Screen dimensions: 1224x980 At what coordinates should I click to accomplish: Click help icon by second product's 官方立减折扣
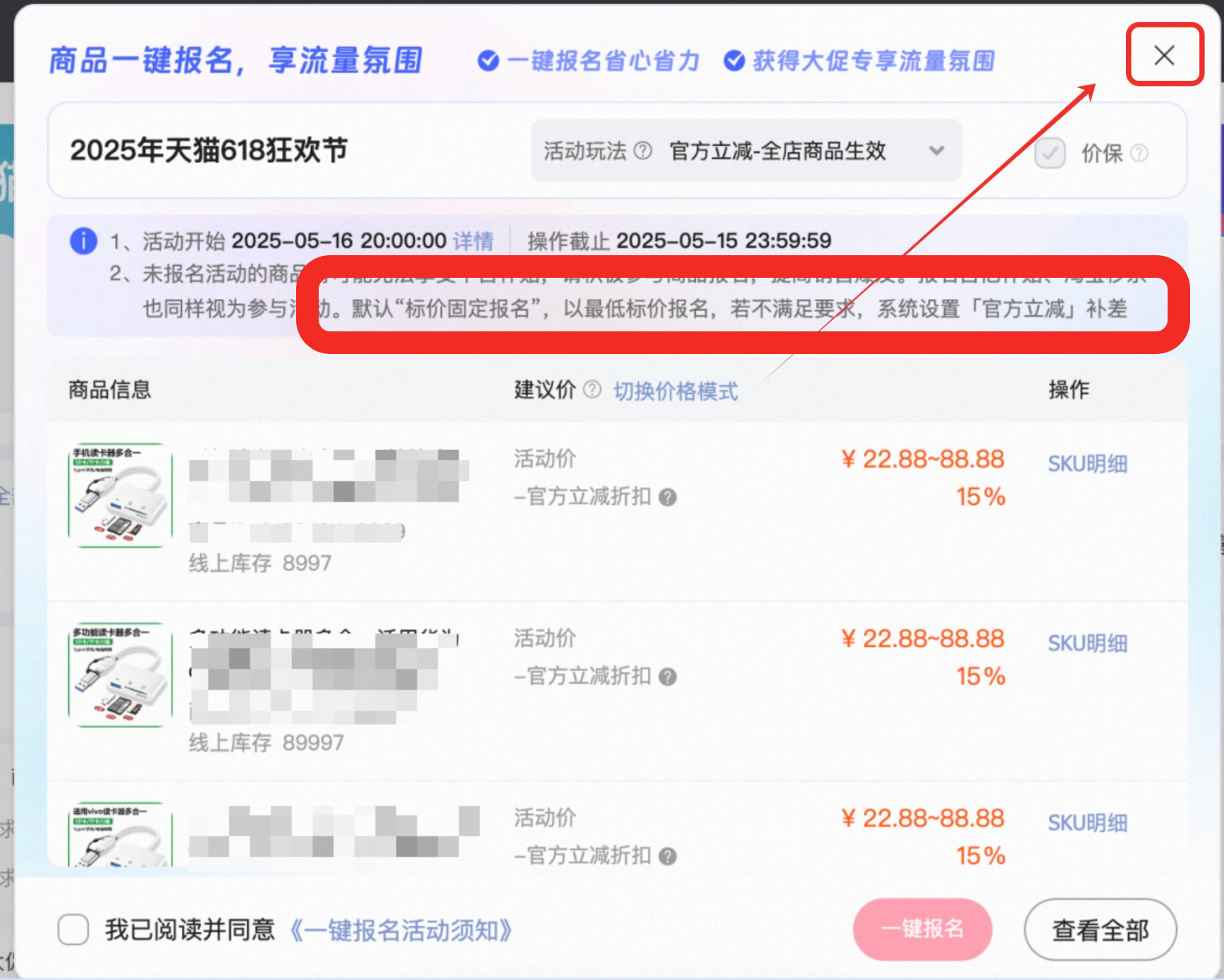click(667, 677)
